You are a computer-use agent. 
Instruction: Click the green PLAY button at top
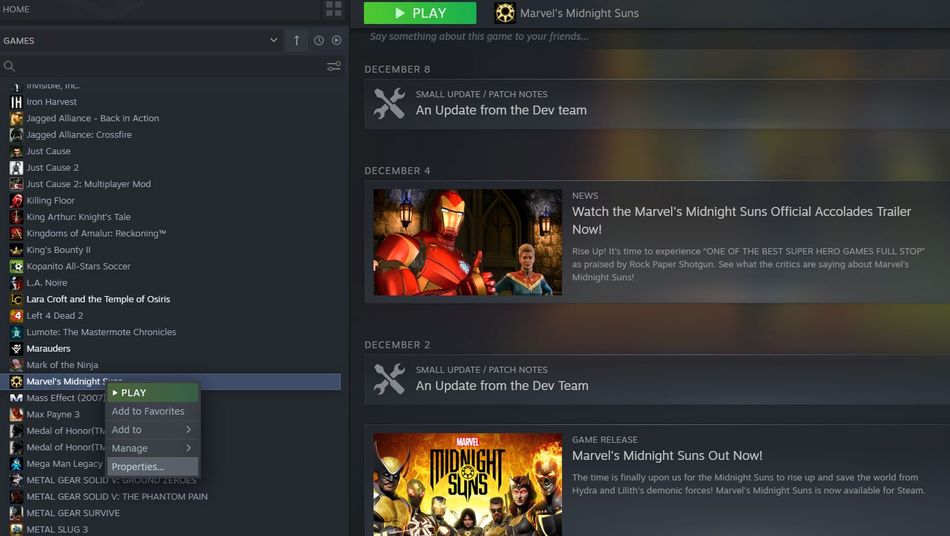click(x=420, y=13)
